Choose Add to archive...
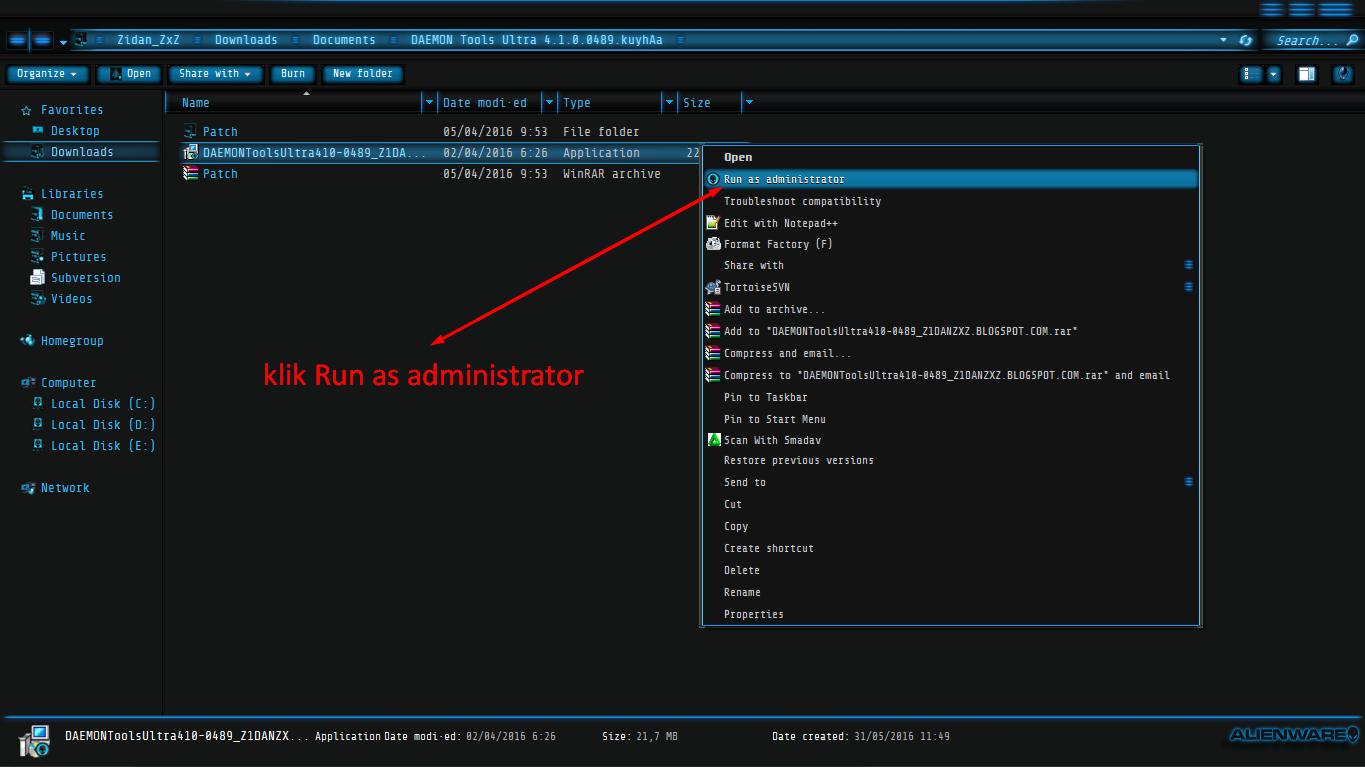The width and height of the screenshot is (1365, 767). pyautogui.click(x=950, y=309)
